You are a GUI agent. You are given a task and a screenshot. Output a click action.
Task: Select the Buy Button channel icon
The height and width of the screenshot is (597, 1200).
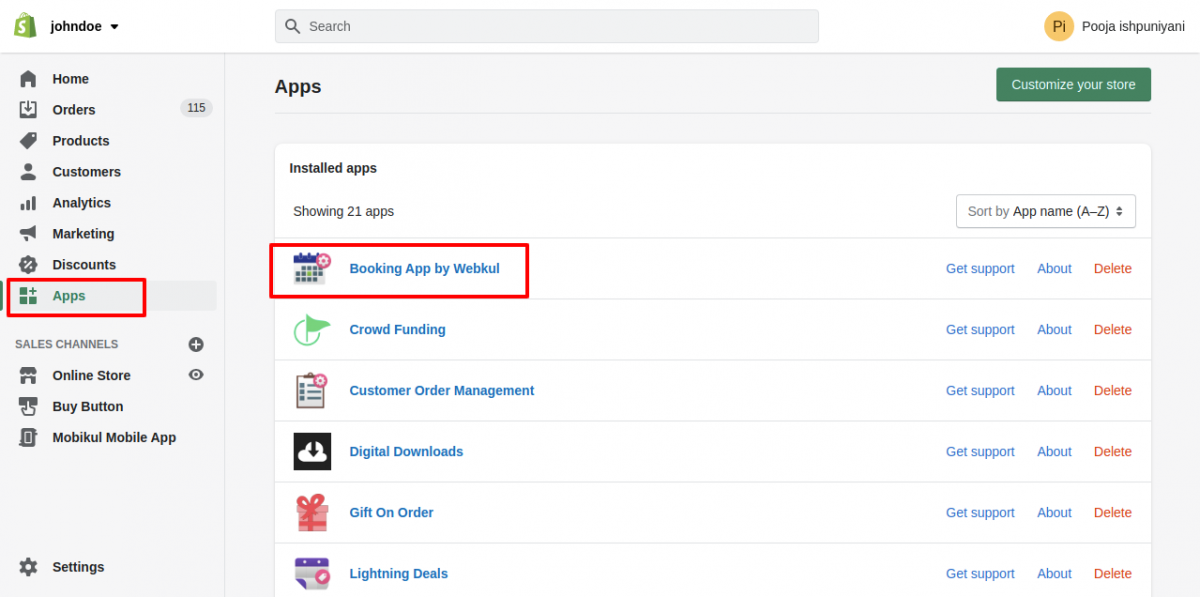28,406
